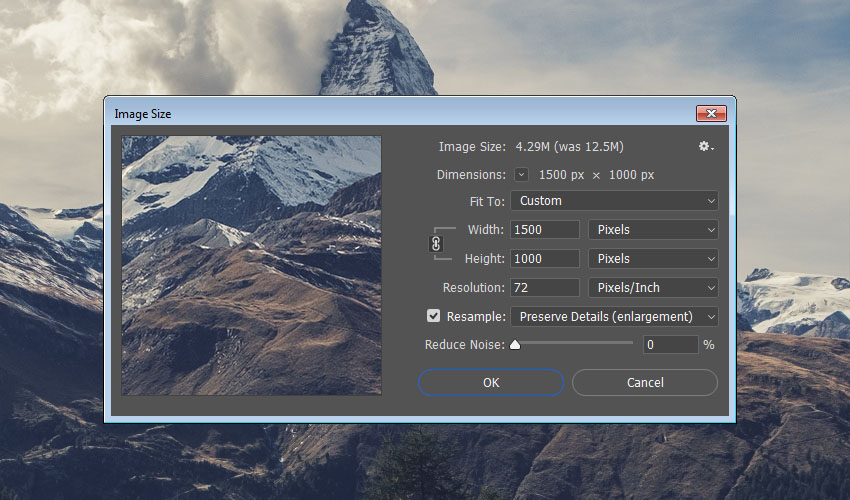Viewport: 850px width, 500px height.
Task: Click the mountain preview thumbnail in dialog
Action: pos(251,265)
